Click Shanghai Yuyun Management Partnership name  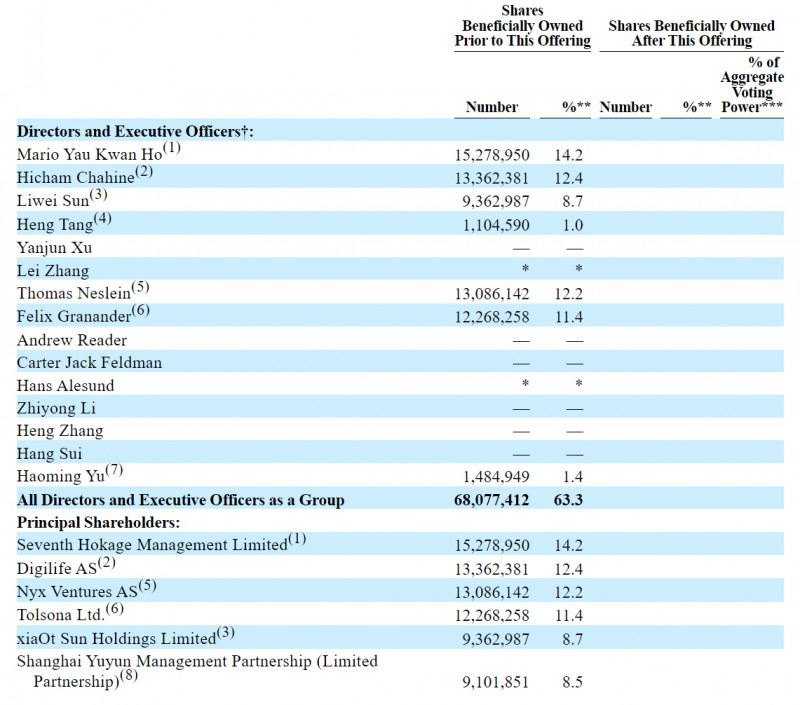pyautogui.click(x=197, y=671)
